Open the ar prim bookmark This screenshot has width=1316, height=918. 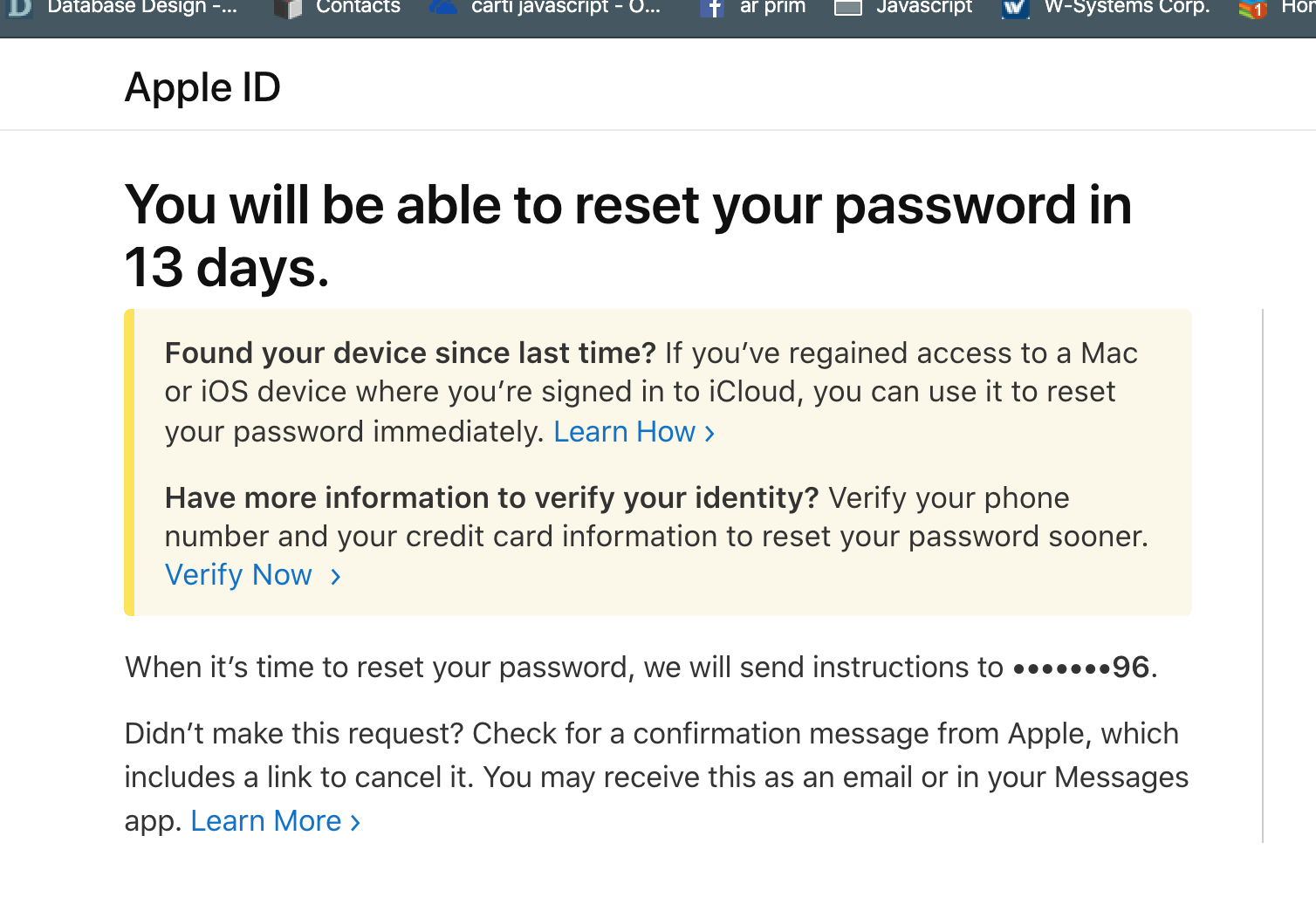pos(772,8)
